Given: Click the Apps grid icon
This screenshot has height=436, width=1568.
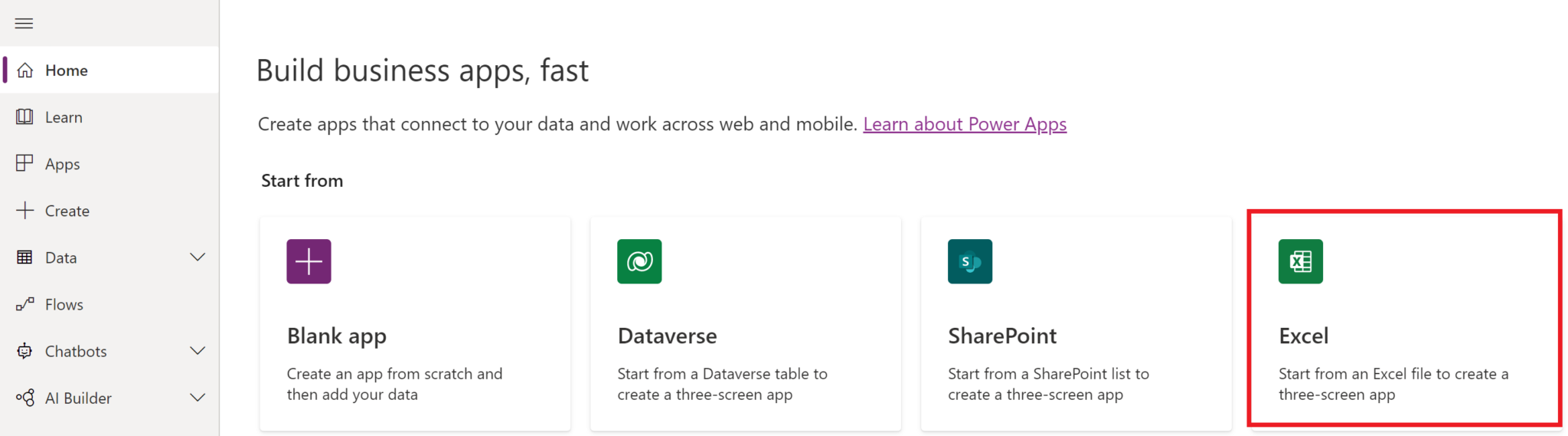Looking at the screenshot, I should 24,163.
